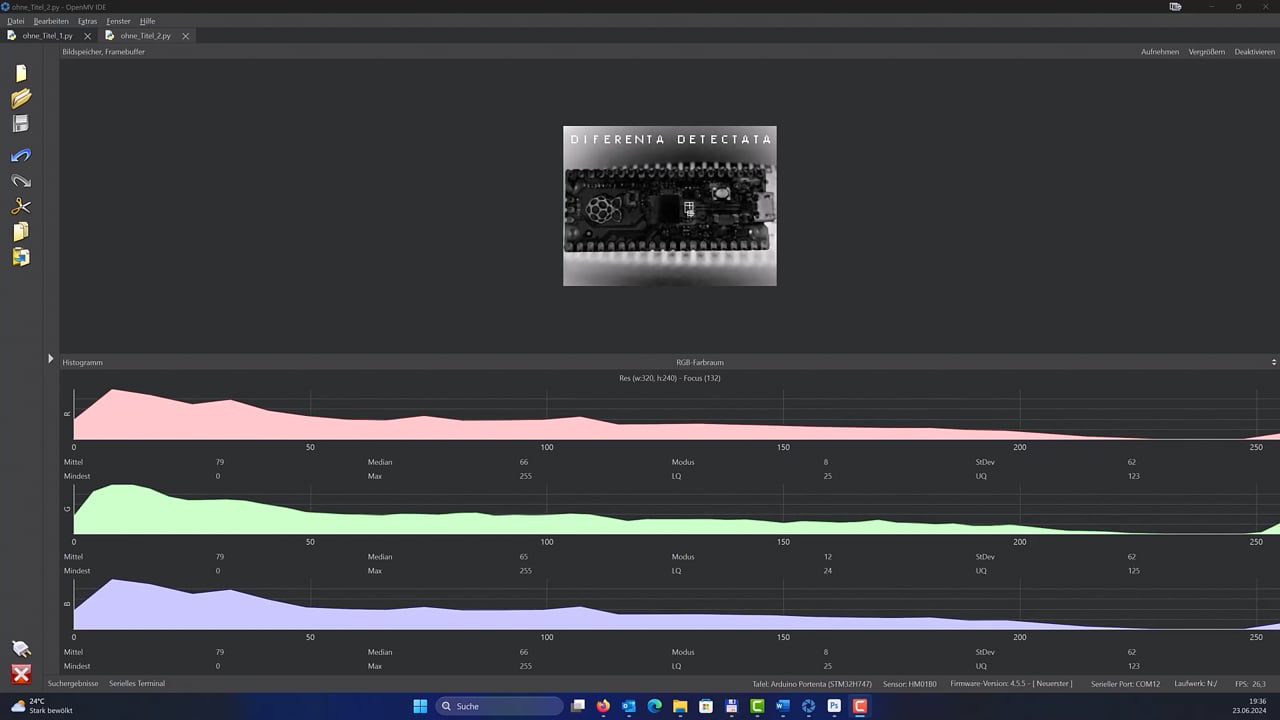Expand the collapsed editor panel arrow

coord(51,358)
